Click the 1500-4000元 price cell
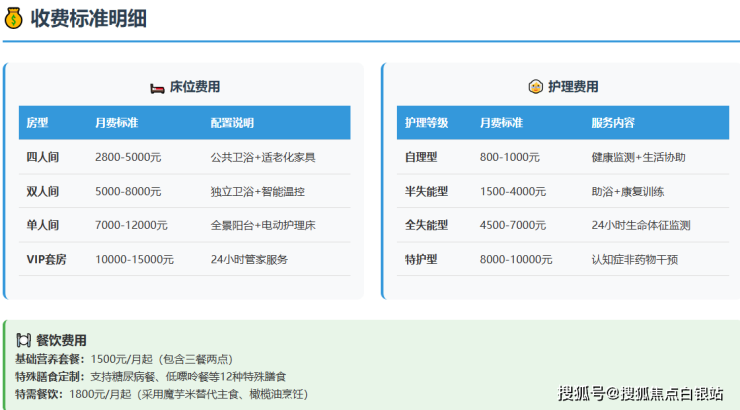740x410 pixels. tap(513, 192)
